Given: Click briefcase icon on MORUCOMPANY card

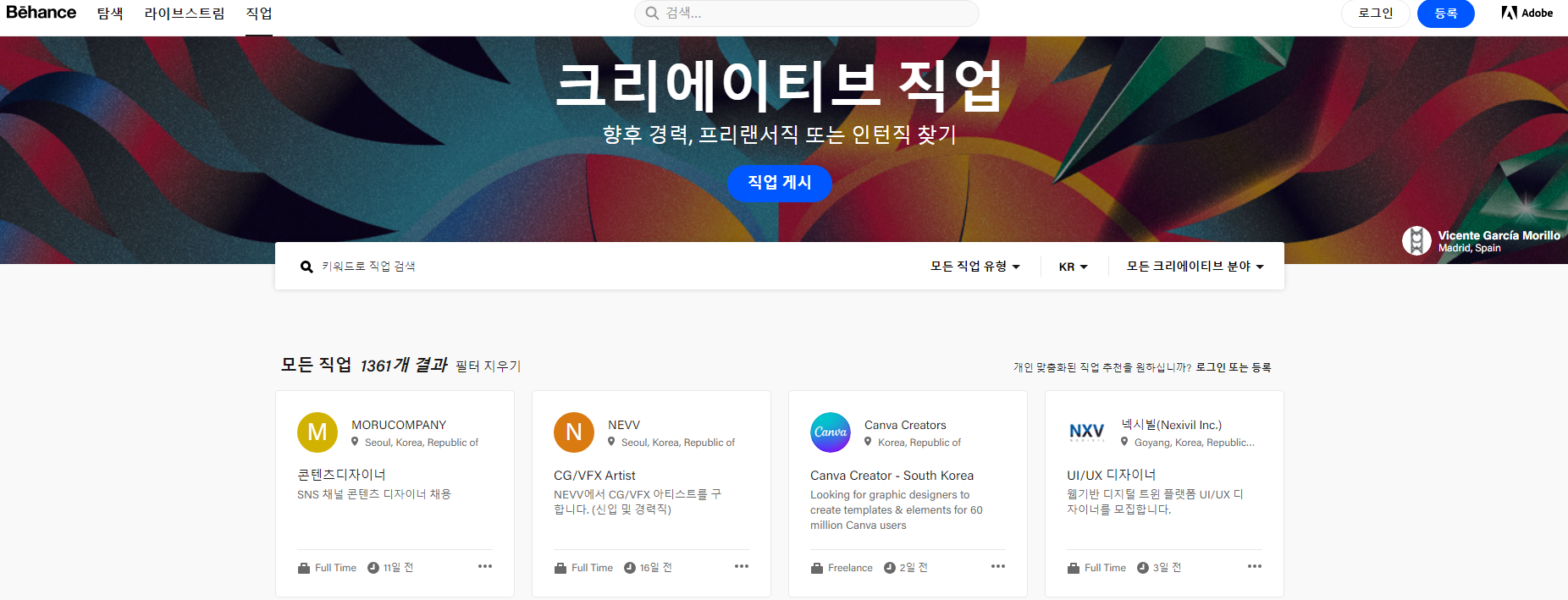Looking at the screenshot, I should tap(304, 568).
